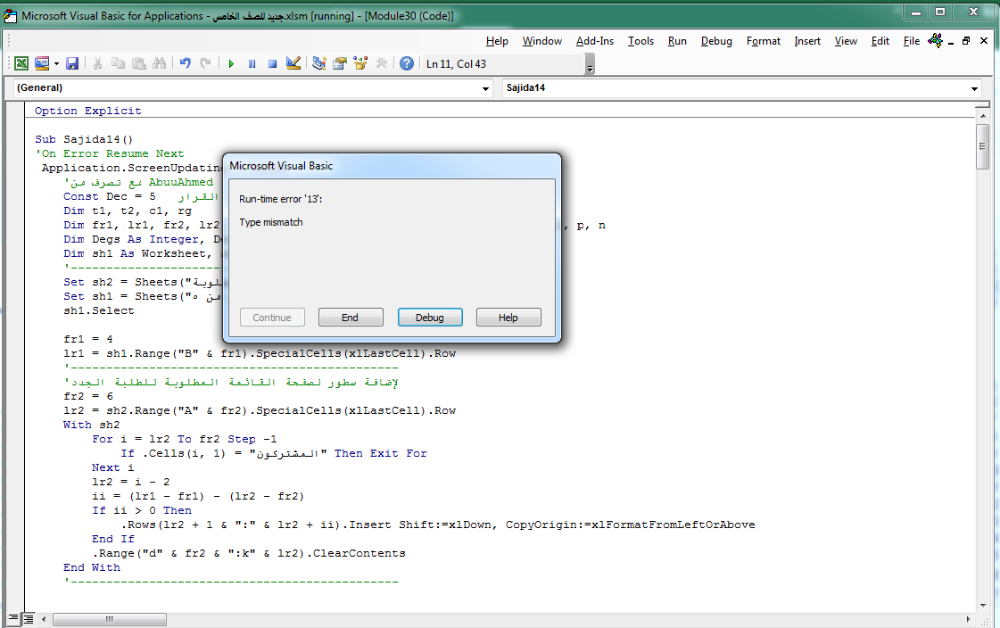
Task: Minimize the Module30 code window inside the editor
Action: point(951,41)
